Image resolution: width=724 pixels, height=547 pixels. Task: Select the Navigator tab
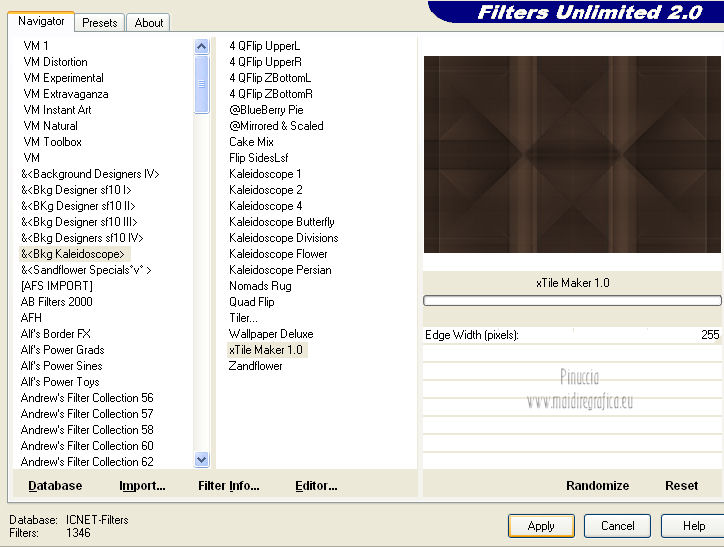coord(41,21)
